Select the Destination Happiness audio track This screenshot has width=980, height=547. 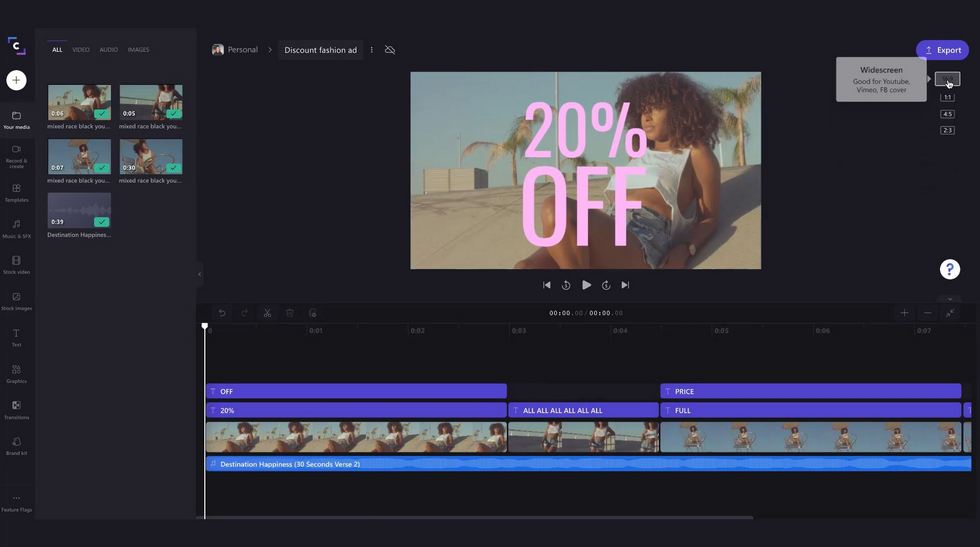point(589,464)
